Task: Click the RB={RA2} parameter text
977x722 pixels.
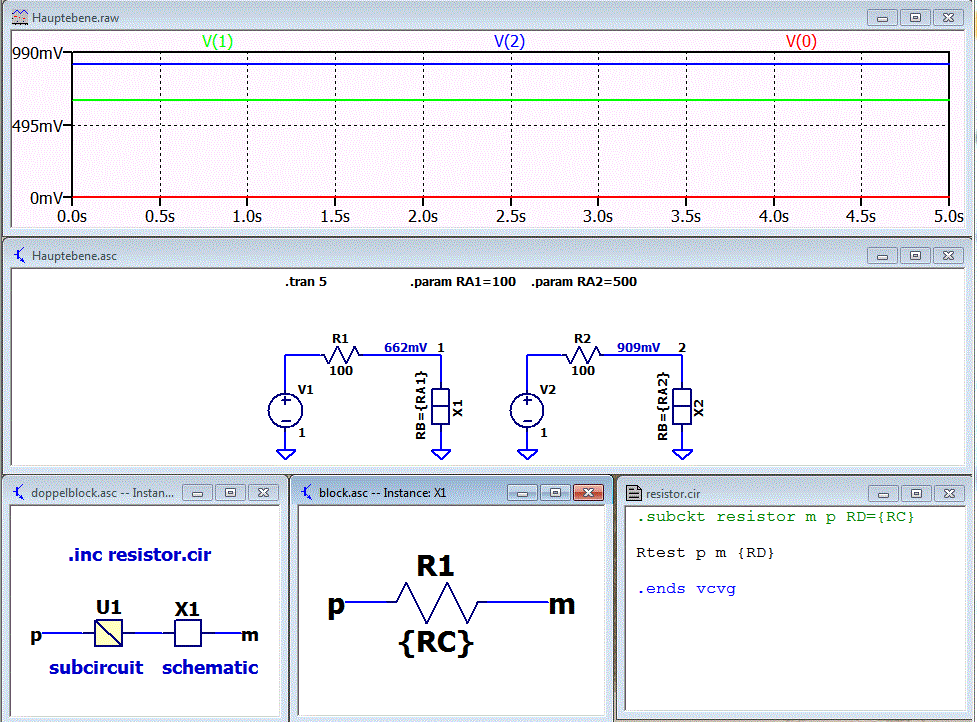Action: click(662, 406)
